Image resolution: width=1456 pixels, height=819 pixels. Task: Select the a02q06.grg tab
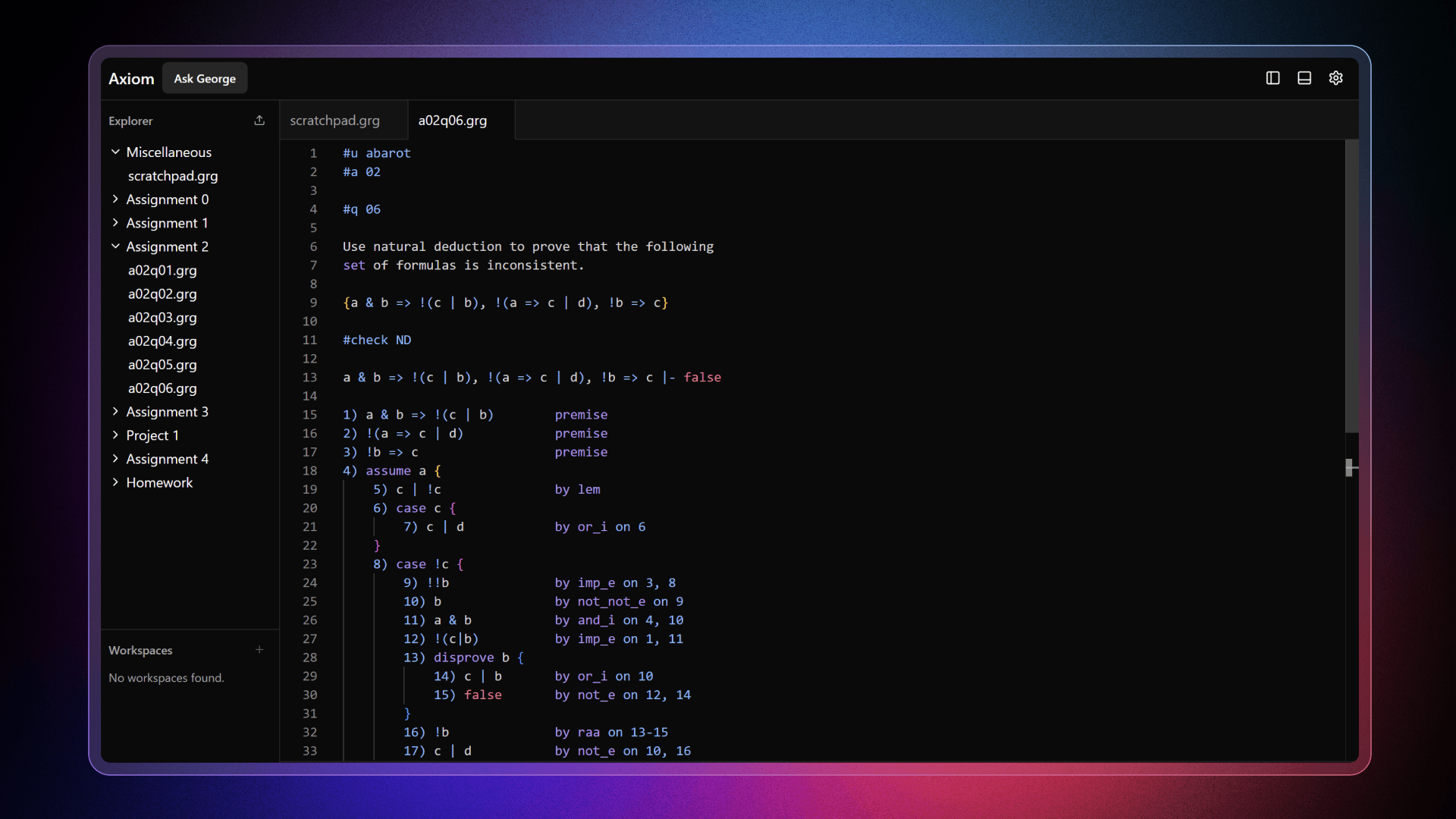click(452, 120)
